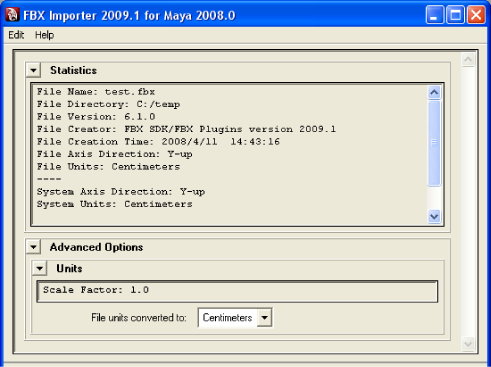Collapse the Units subsection
This screenshot has height=367, width=491.
click(x=40, y=268)
